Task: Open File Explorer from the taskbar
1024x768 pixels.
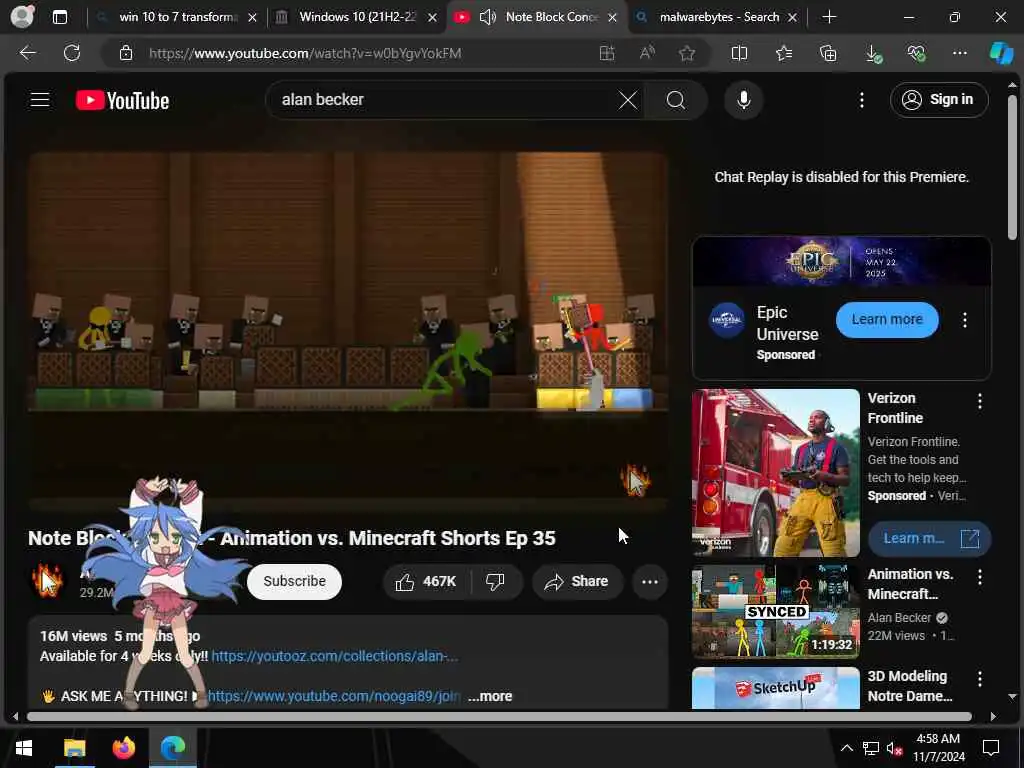Action: [74, 748]
